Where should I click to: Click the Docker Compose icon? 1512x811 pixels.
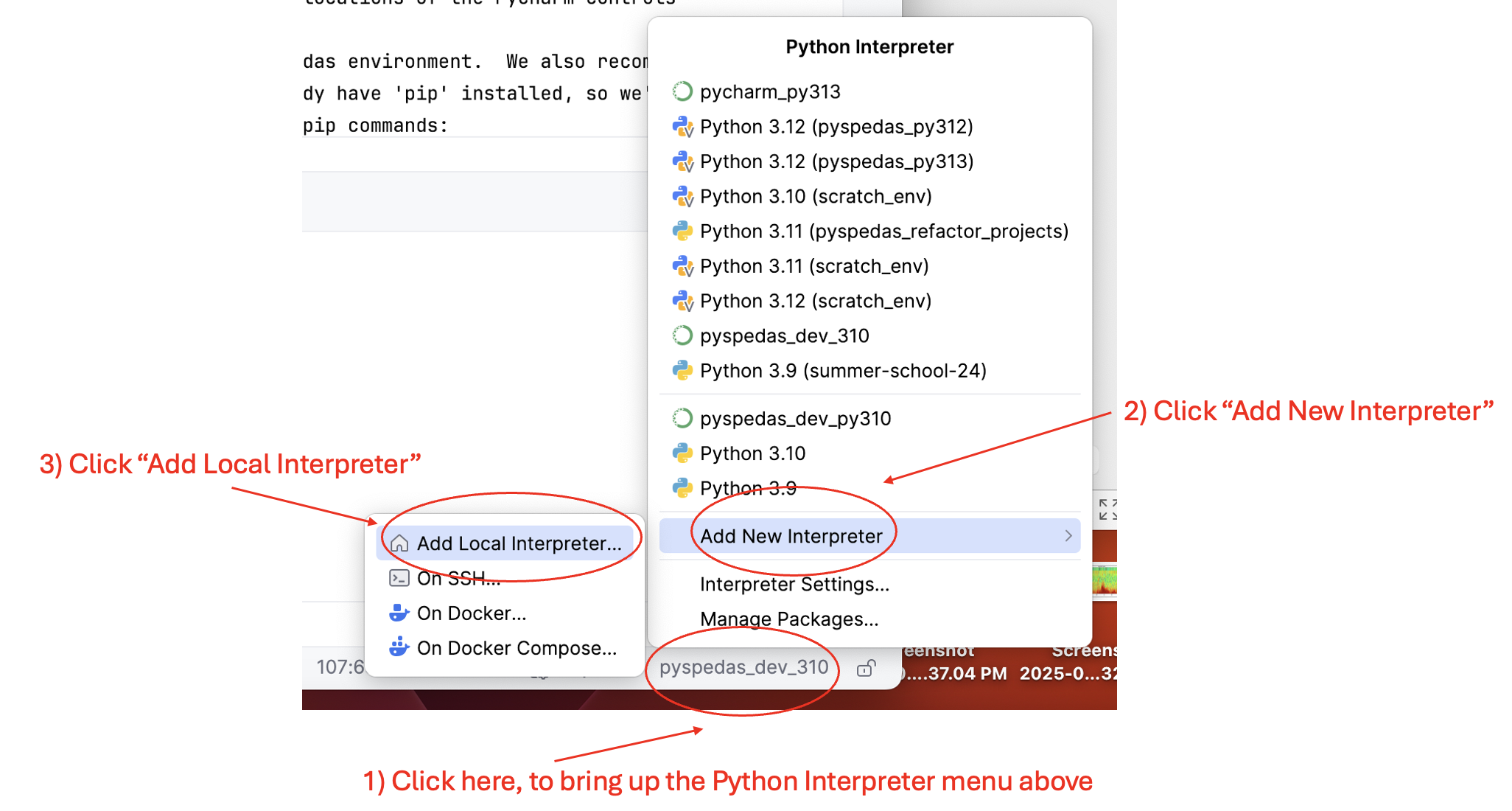point(399,647)
